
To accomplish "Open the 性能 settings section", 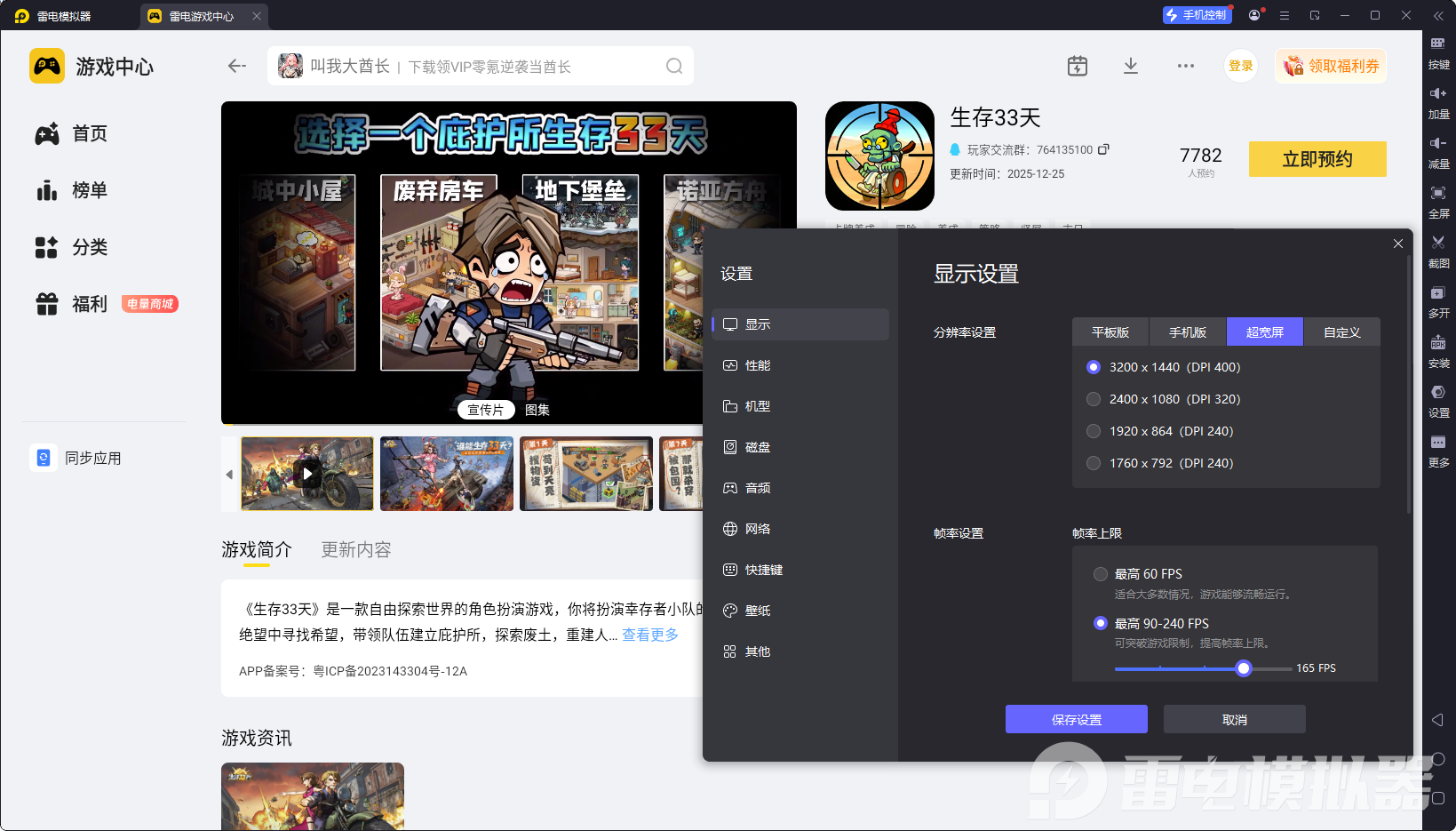I will [757, 365].
